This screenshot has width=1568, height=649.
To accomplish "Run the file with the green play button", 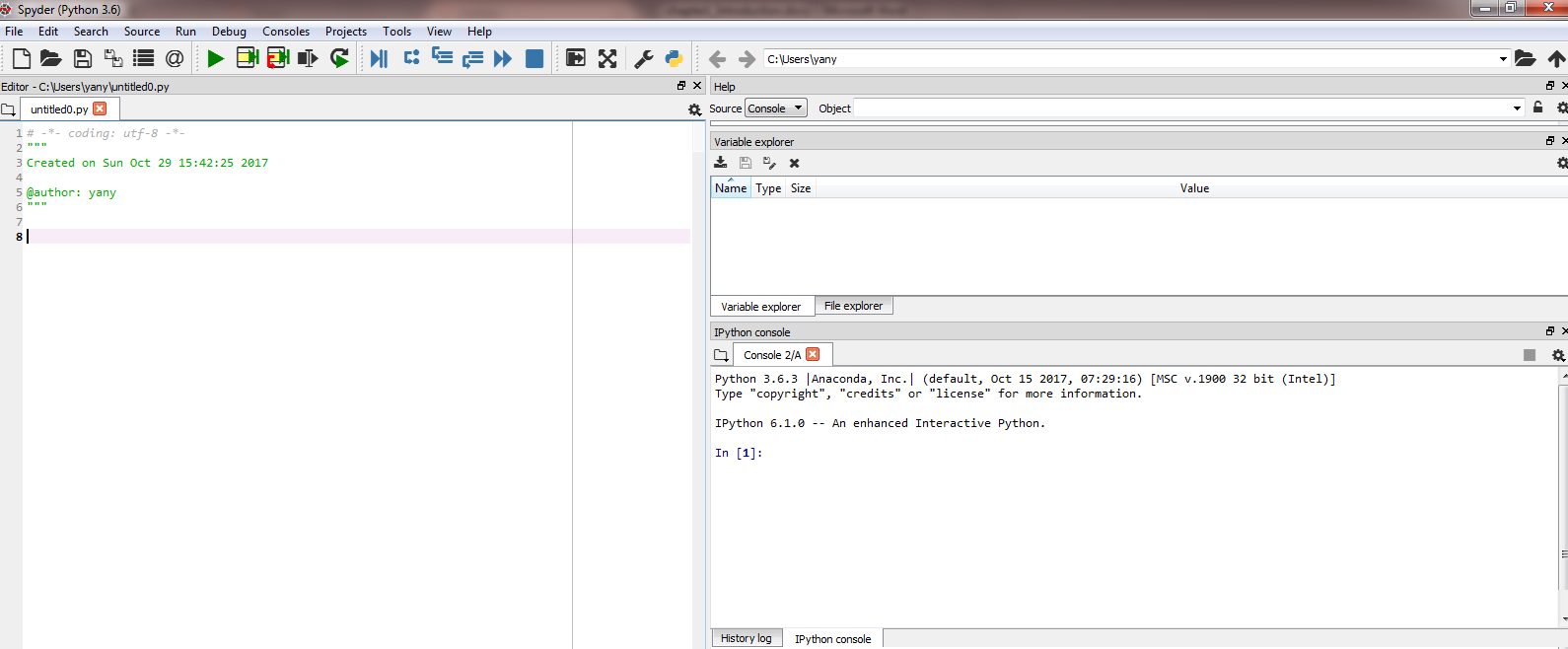I will pyautogui.click(x=215, y=59).
